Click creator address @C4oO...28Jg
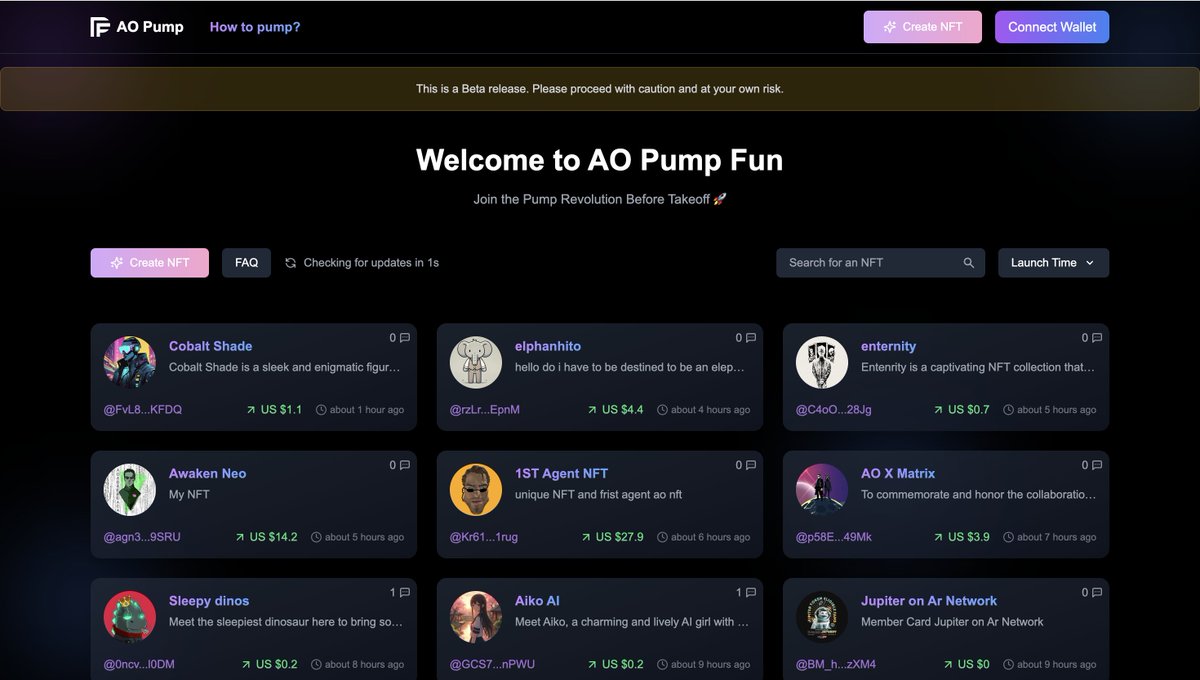Screen dimensions: 1200x680 (x=834, y=410)
